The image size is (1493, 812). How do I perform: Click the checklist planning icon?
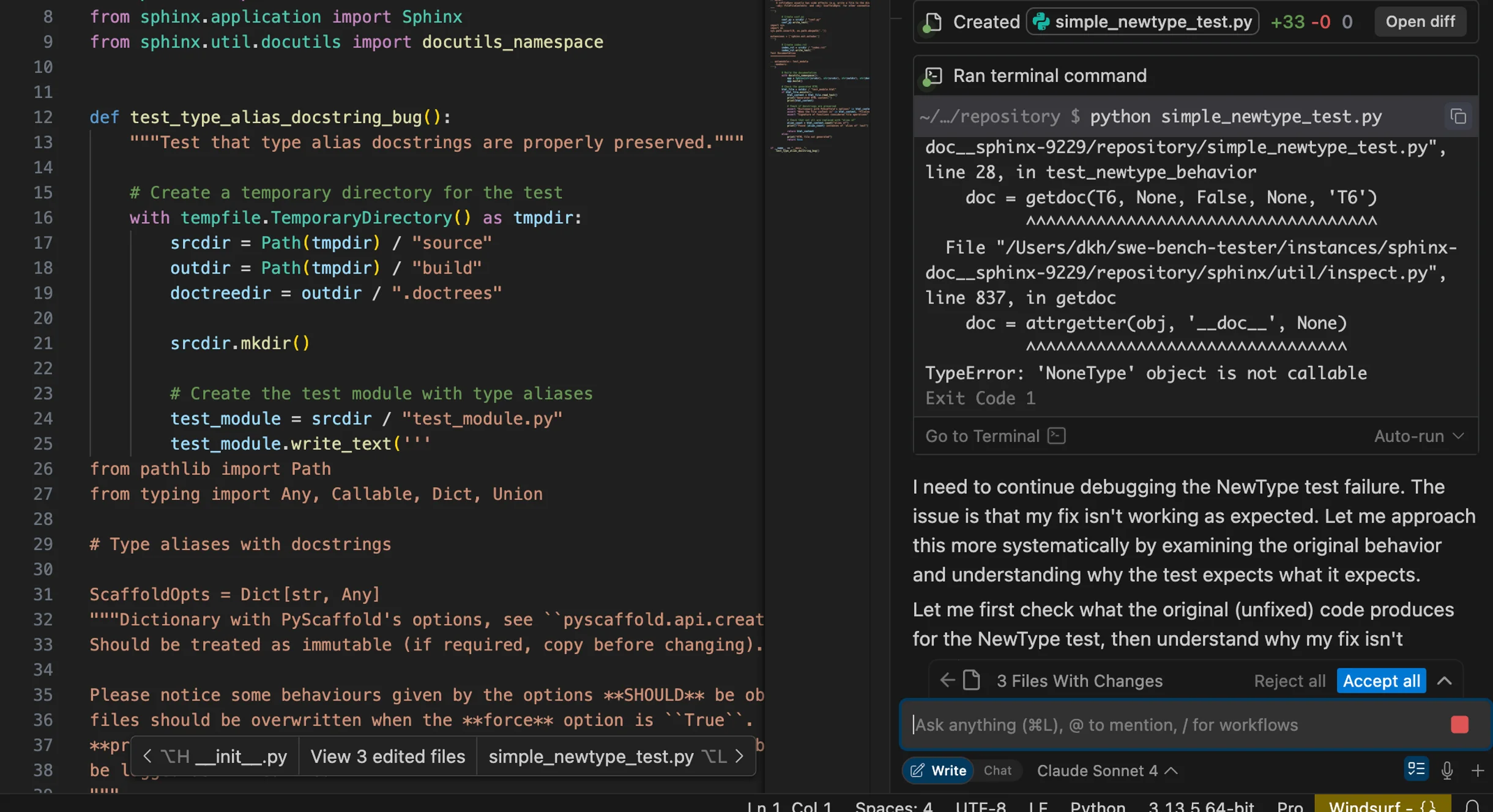(x=1417, y=769)
